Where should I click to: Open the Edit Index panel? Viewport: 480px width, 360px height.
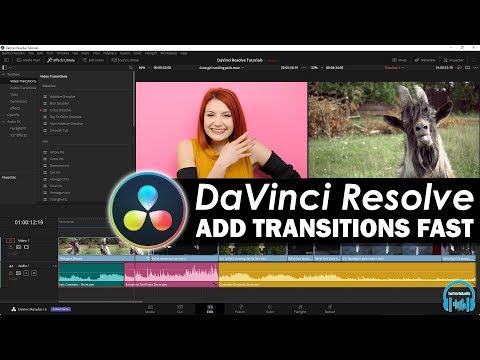coord(94,60)
